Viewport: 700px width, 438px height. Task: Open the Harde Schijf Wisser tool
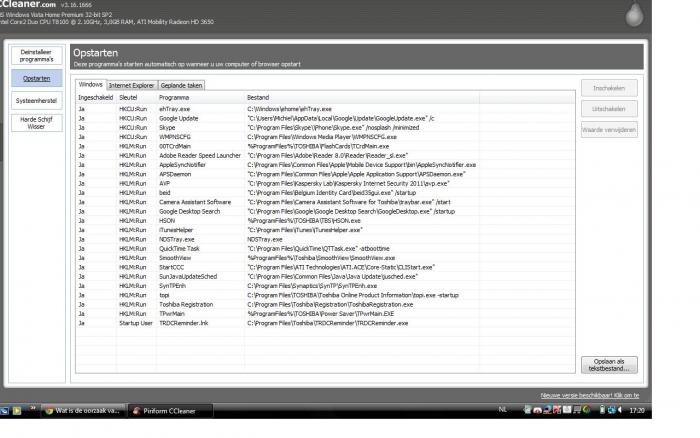(x=37, y=123)
